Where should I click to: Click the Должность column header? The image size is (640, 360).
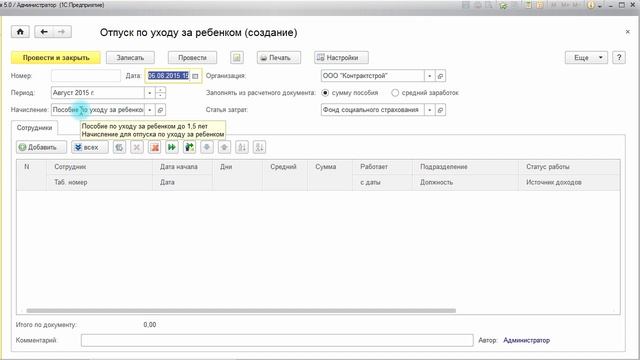pyautogui.click(x=466, y=182)
